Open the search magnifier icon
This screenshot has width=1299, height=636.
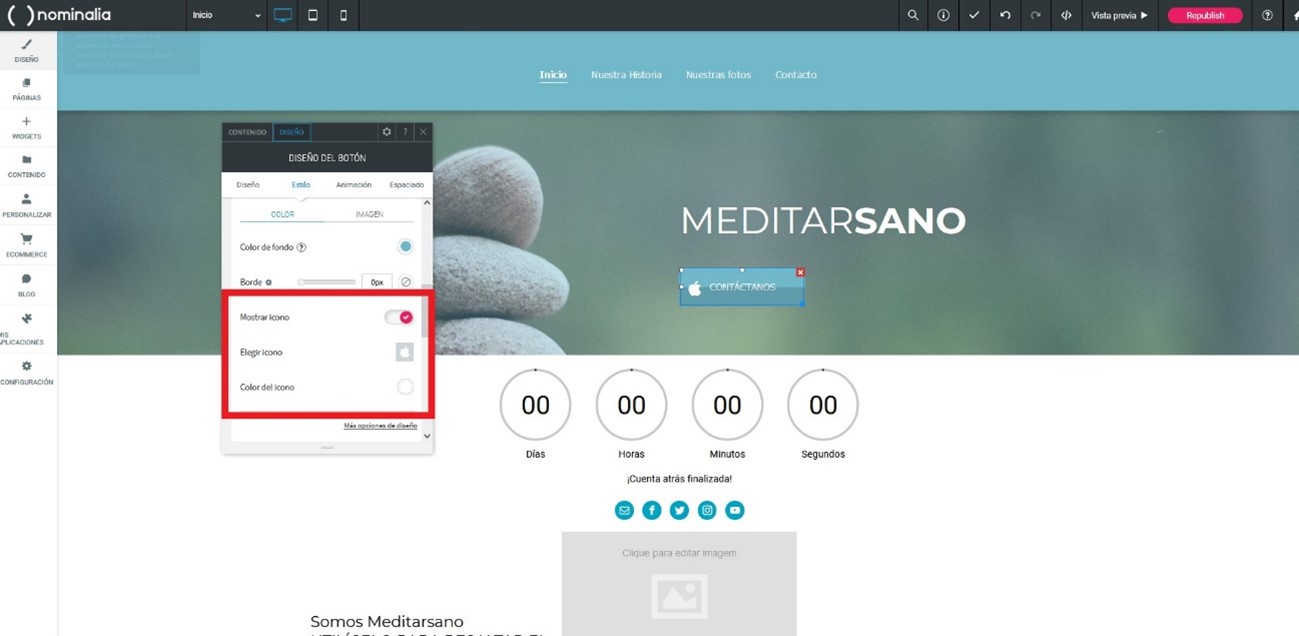coord(913,15)
